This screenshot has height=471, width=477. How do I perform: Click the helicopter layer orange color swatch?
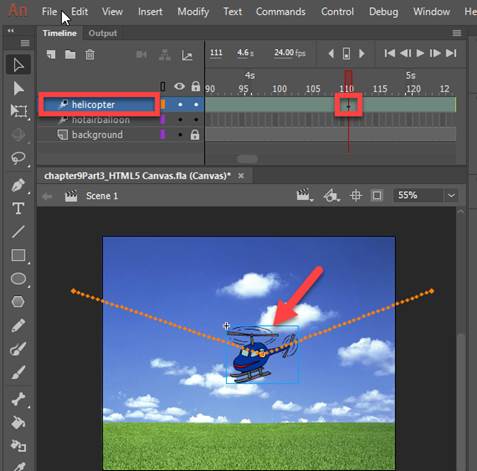(x=163, y=104)
